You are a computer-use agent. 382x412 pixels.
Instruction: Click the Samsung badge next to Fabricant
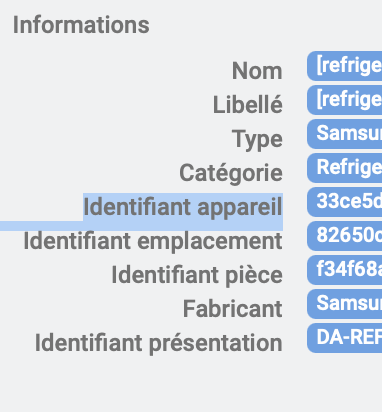345,304
